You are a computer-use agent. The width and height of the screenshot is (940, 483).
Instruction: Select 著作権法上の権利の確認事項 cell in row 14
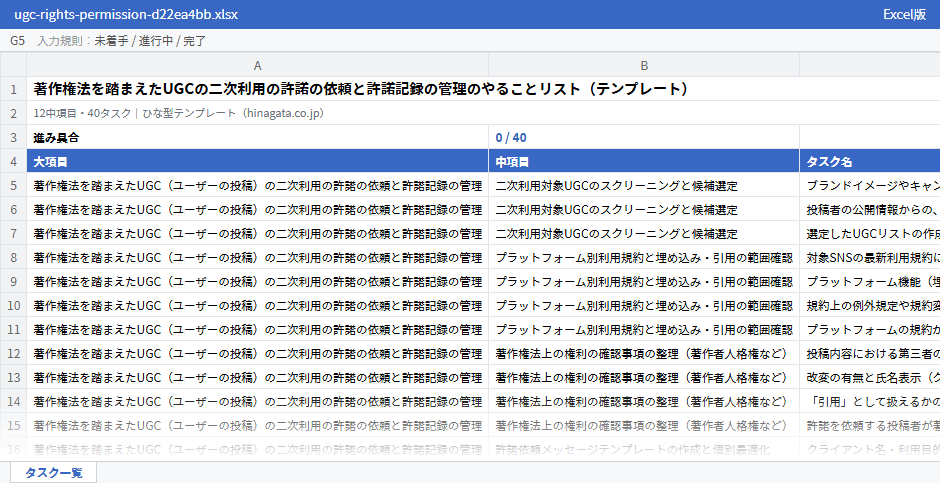[x=644, y=401]
